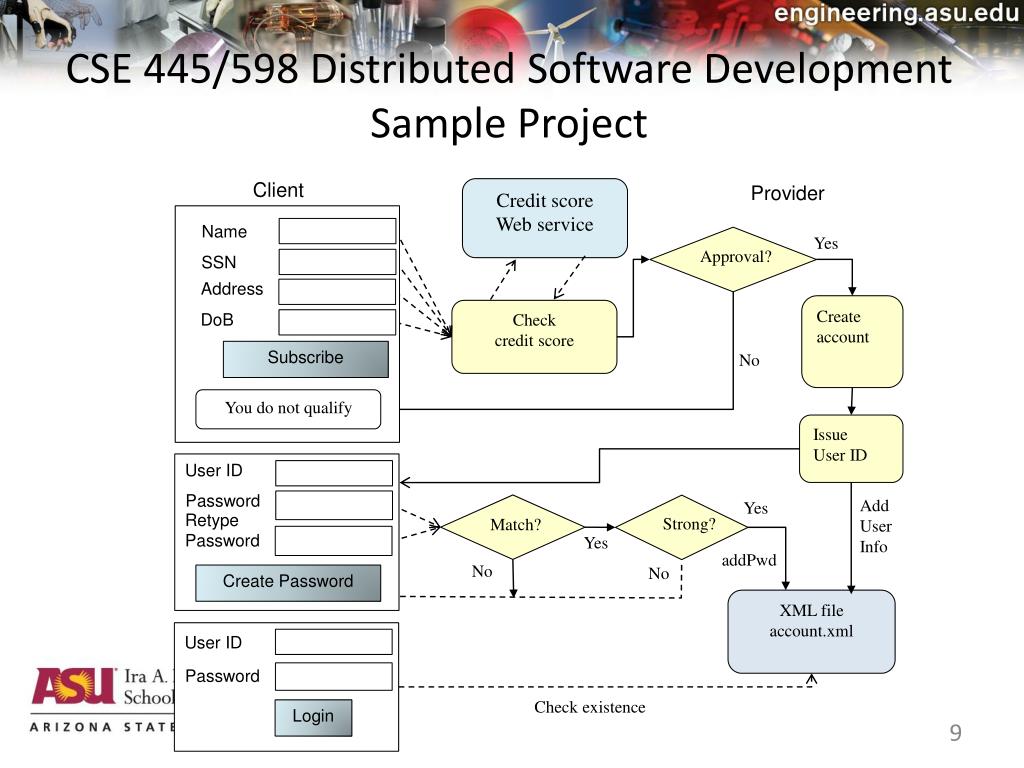Click the 'Provider' heading
Screen dimensions: 1024x768
click(788, 193)
